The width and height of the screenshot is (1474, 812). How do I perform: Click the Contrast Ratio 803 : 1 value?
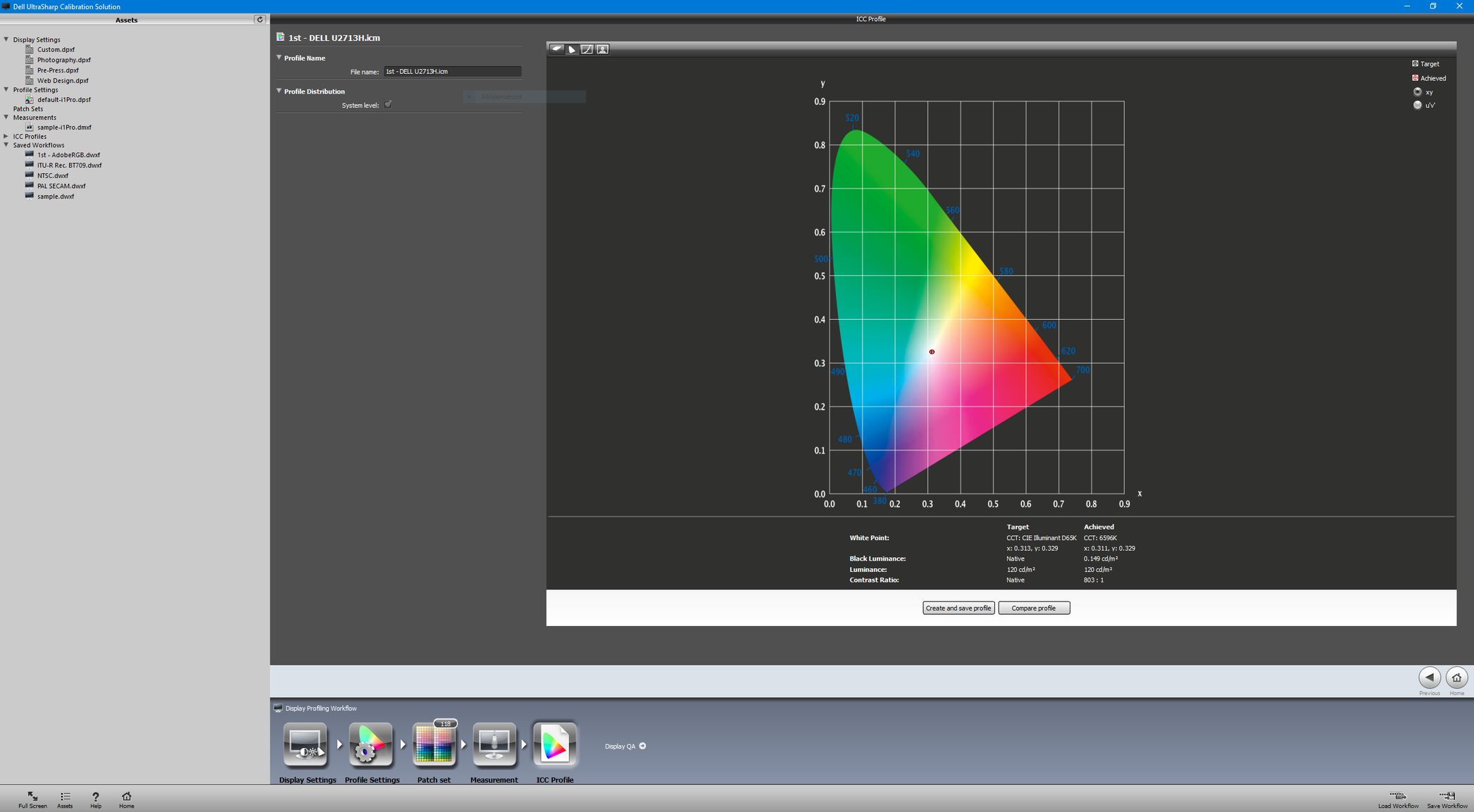[1094, 580]
